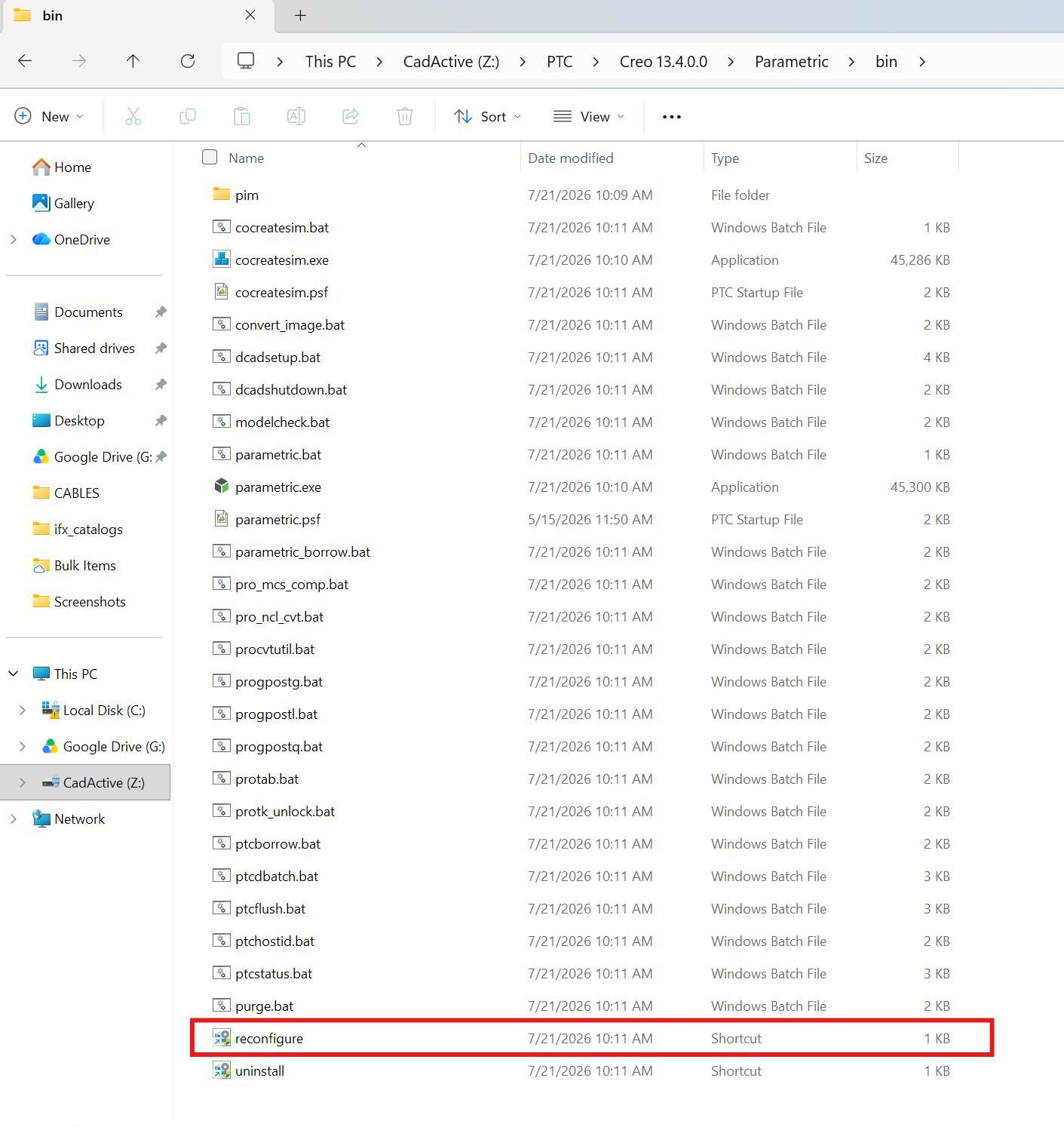Click the Copy icon in toolbar
The height and width of the screenshot is (1127, 1064).
point(188,116)
